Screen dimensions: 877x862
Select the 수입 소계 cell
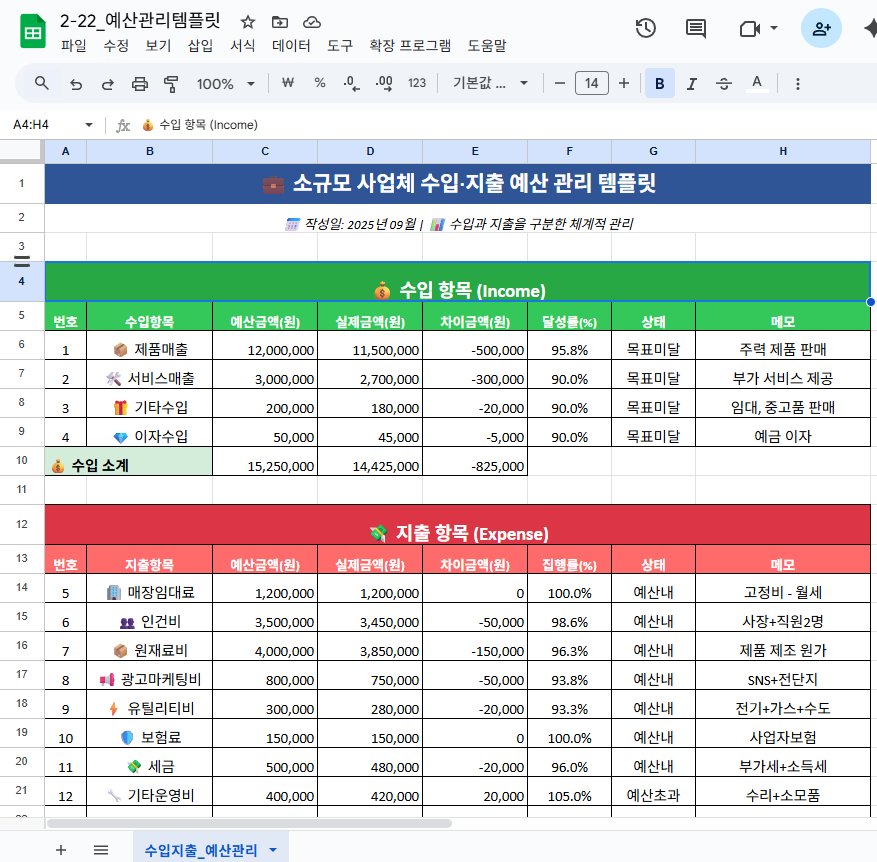click(128, 461)
